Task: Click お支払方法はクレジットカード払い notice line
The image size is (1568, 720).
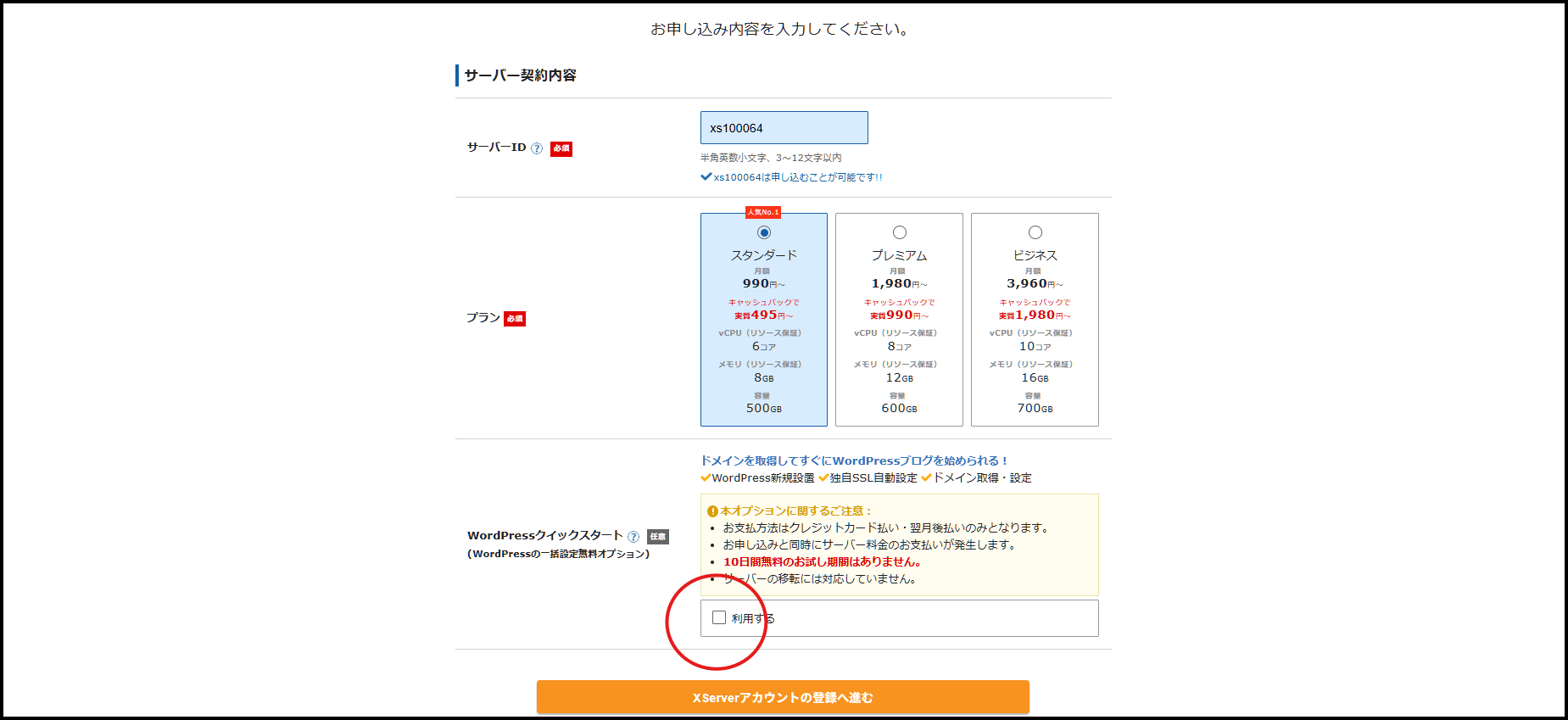Action: (x=887, y=527)
